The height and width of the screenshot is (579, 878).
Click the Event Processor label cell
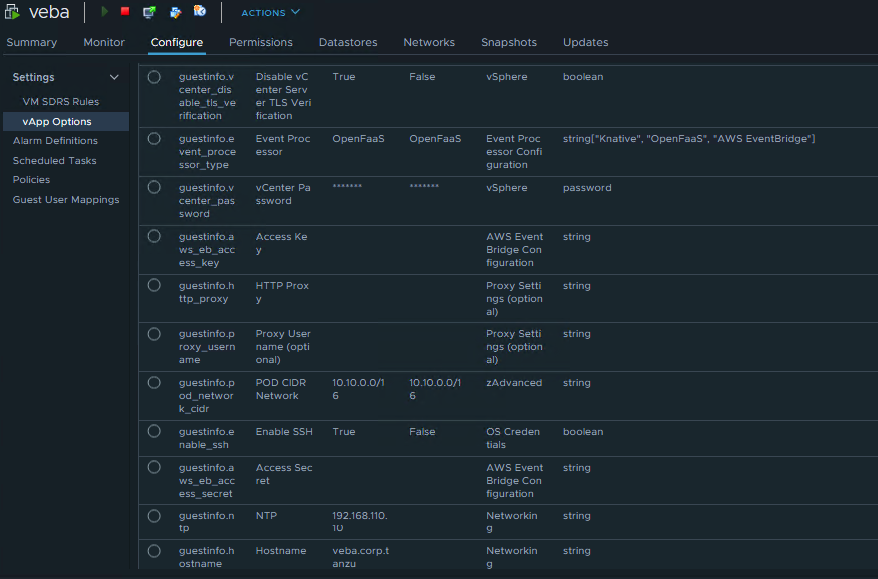[x=283, y=145]
